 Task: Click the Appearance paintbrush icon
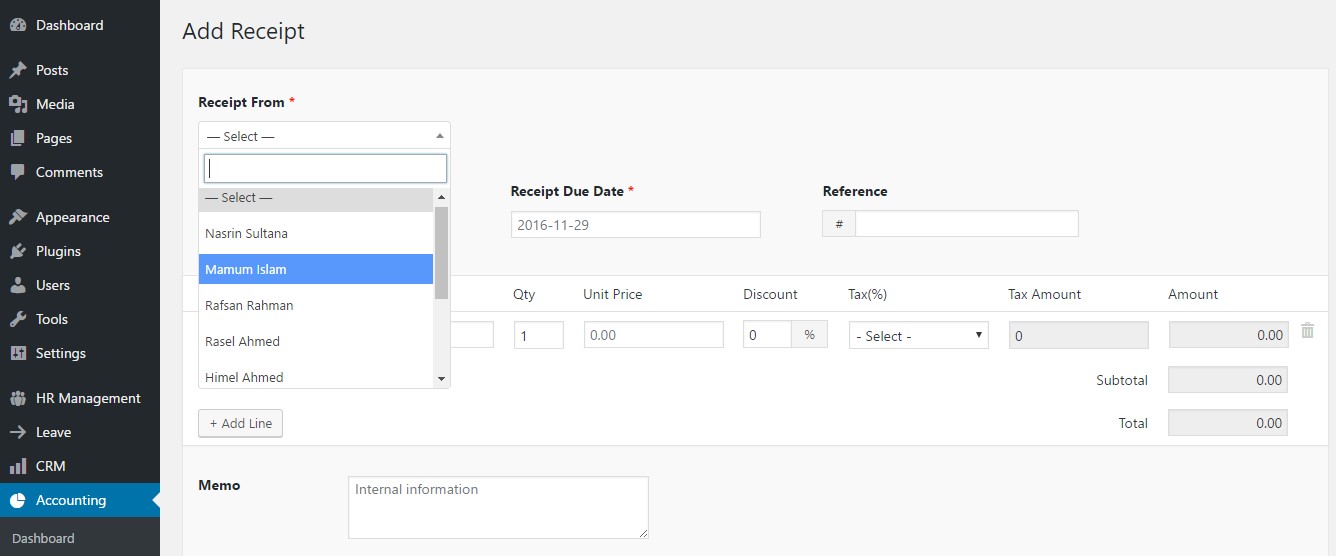pos(18,217)
